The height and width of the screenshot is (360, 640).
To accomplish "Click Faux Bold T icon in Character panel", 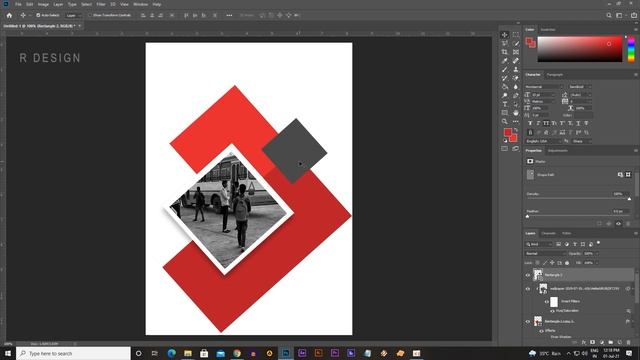I will tap(530, 123).
